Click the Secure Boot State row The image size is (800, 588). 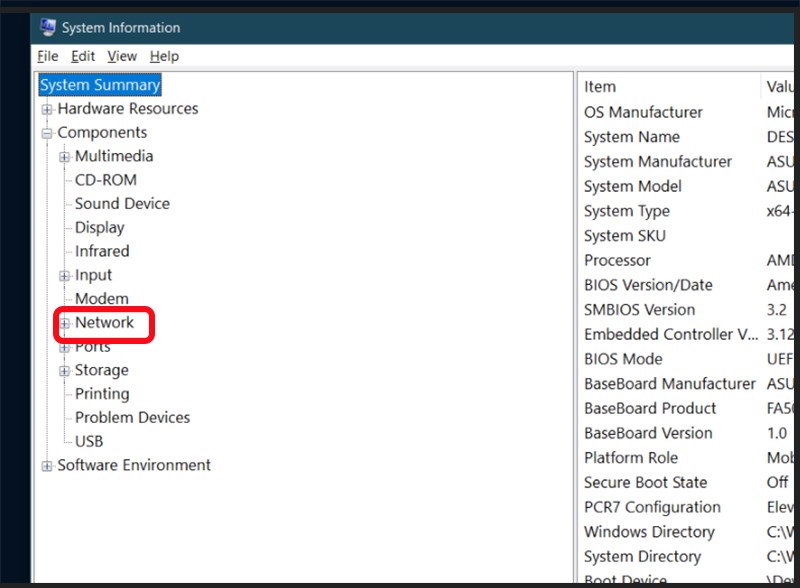[687, 482]
